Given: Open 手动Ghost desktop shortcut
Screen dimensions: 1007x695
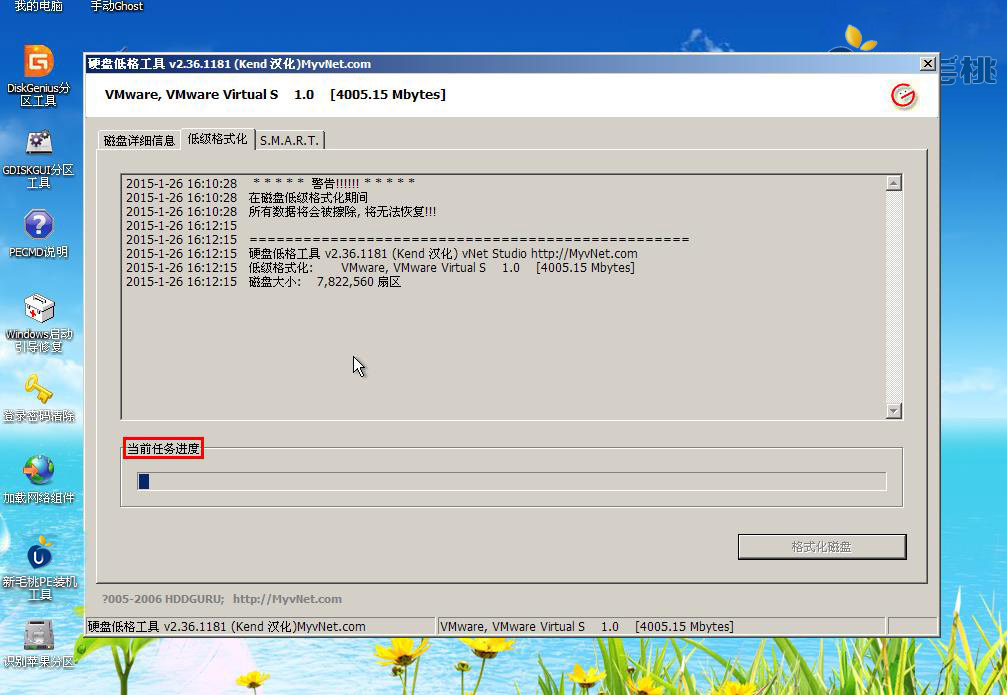Looking at the screenshot, I should click(116, 6).
